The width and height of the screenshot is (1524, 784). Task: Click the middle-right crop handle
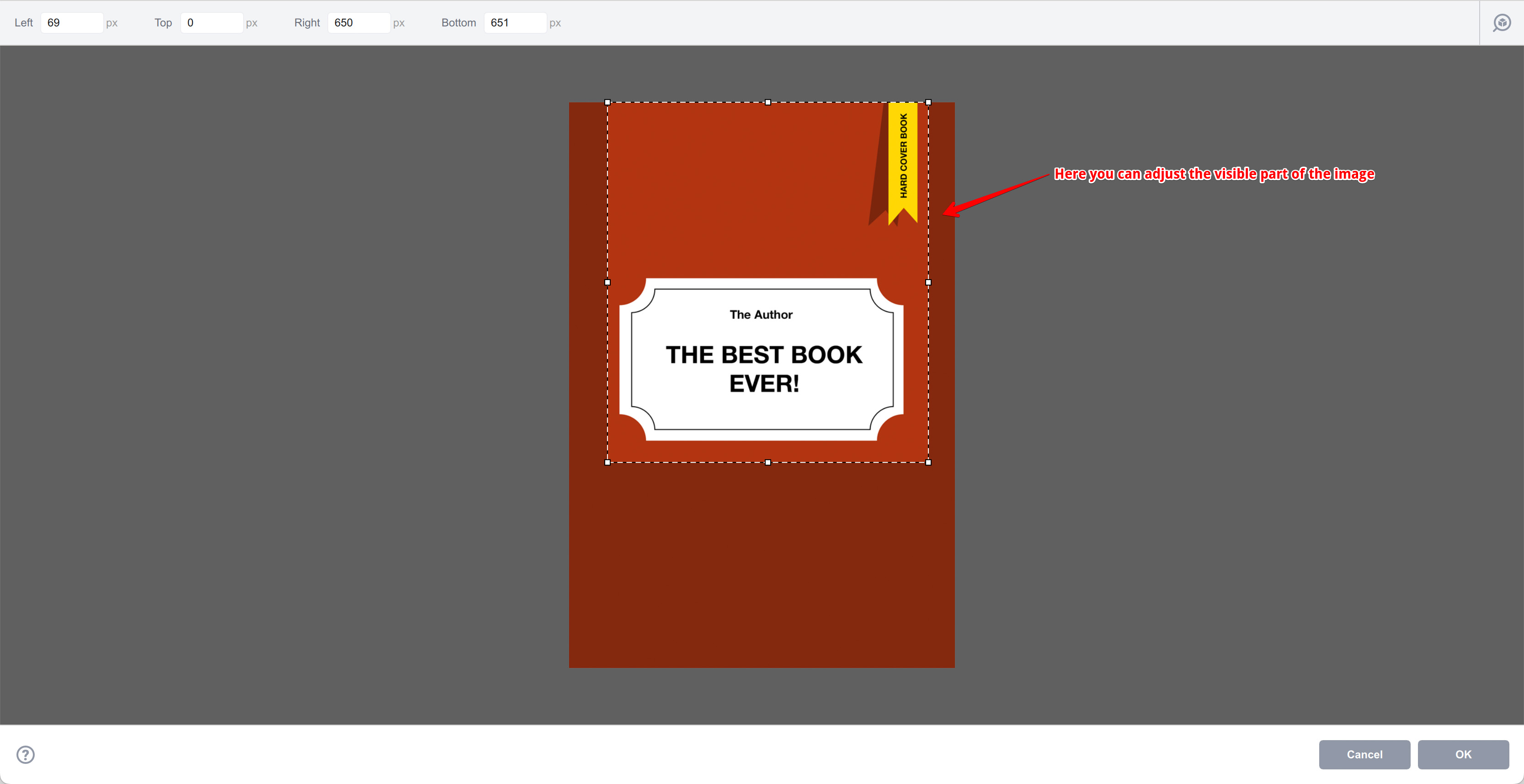[928, 283]
